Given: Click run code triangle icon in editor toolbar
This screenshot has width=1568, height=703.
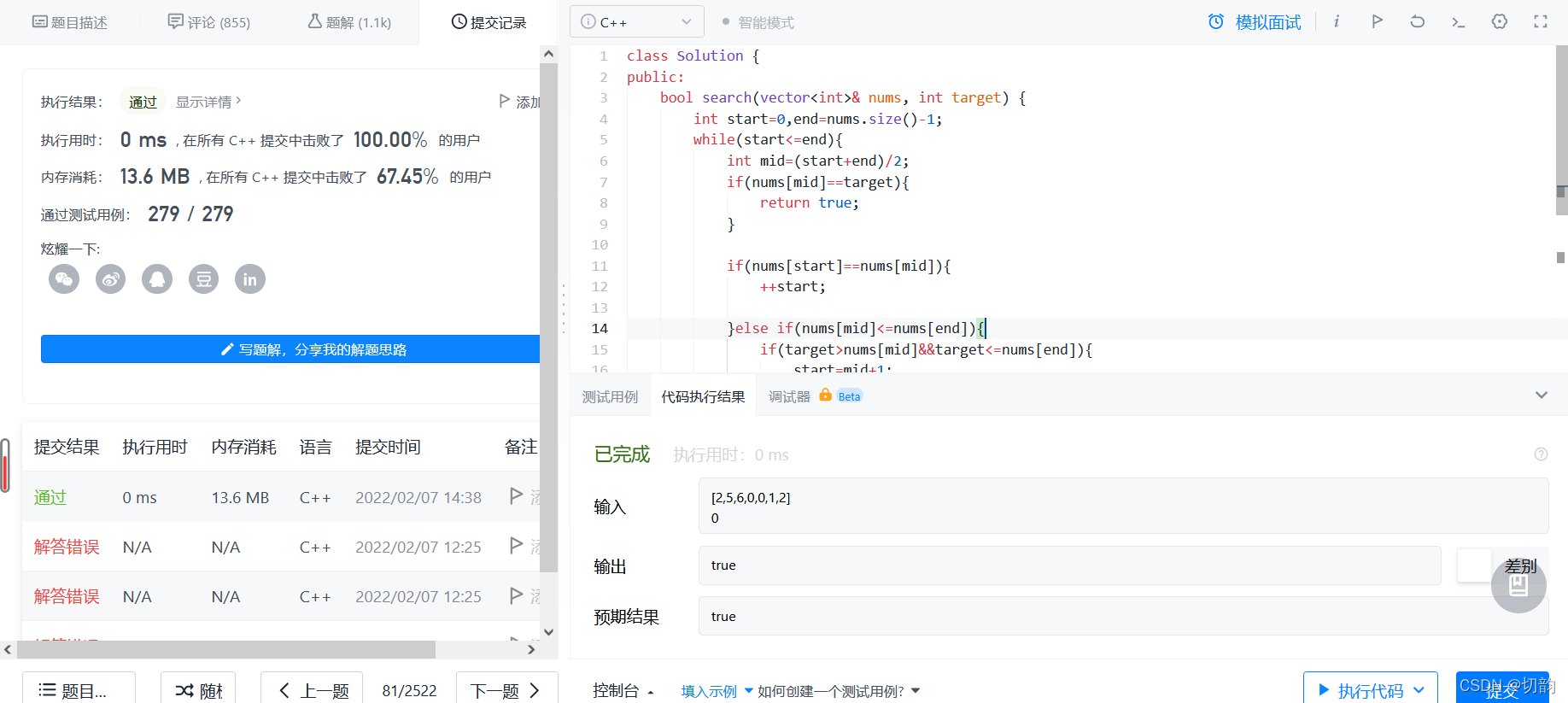Looking at the screenshot, I should pyautogui.click(x=1377, y=21).
